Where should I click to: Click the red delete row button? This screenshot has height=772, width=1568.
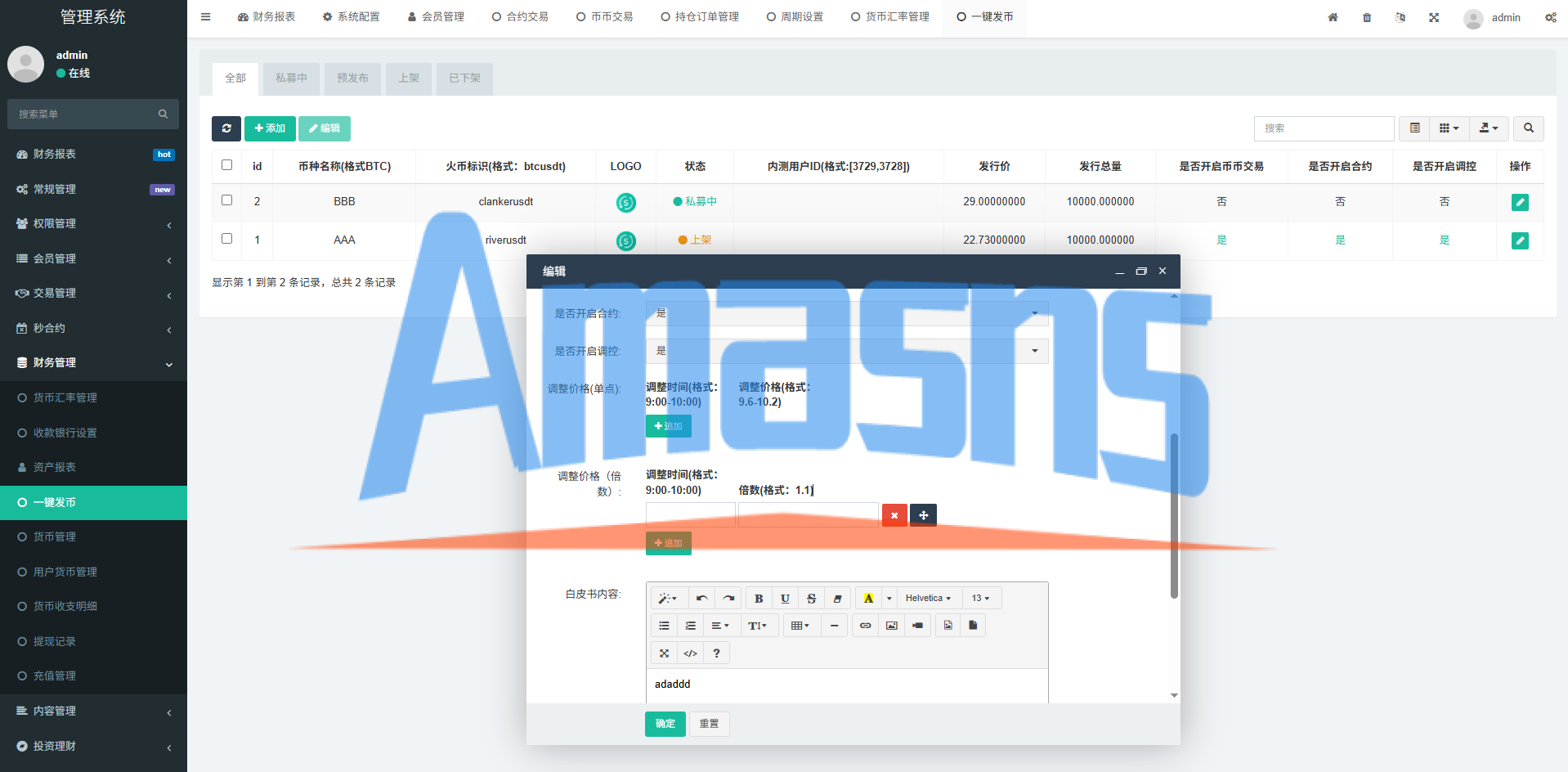click(894, 515)
